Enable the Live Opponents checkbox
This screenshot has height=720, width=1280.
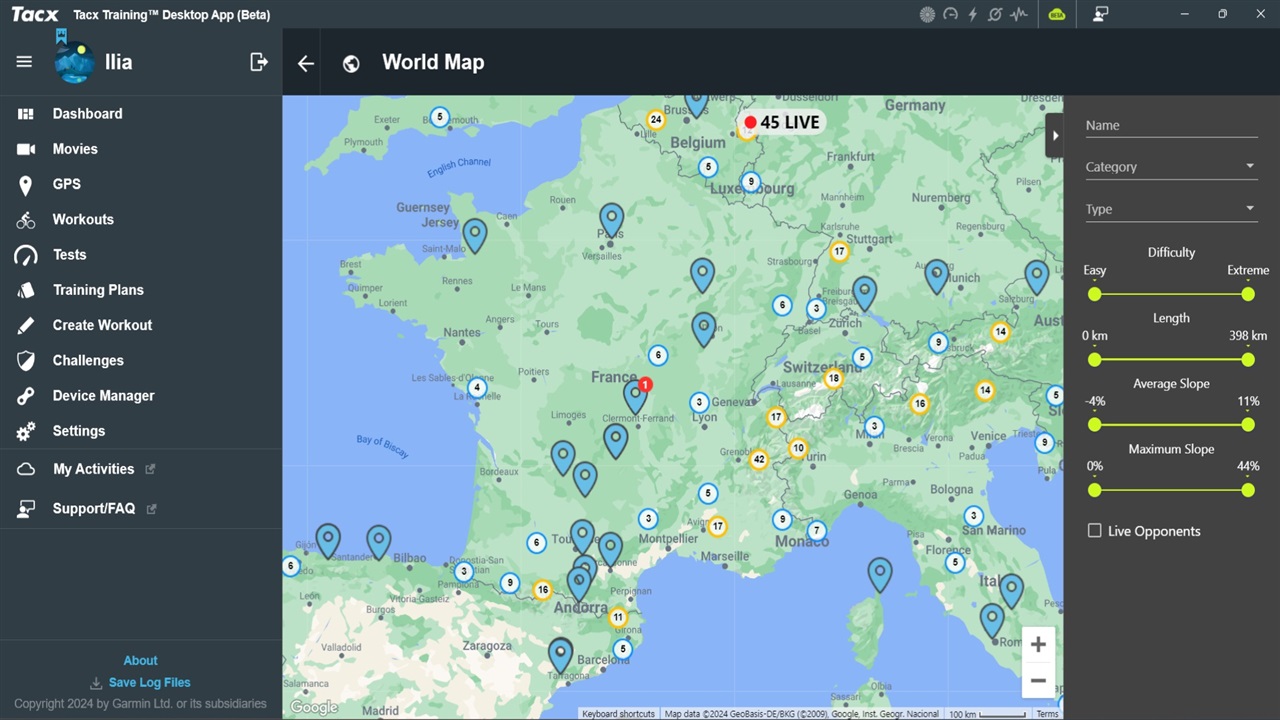tap(1095, 531)
